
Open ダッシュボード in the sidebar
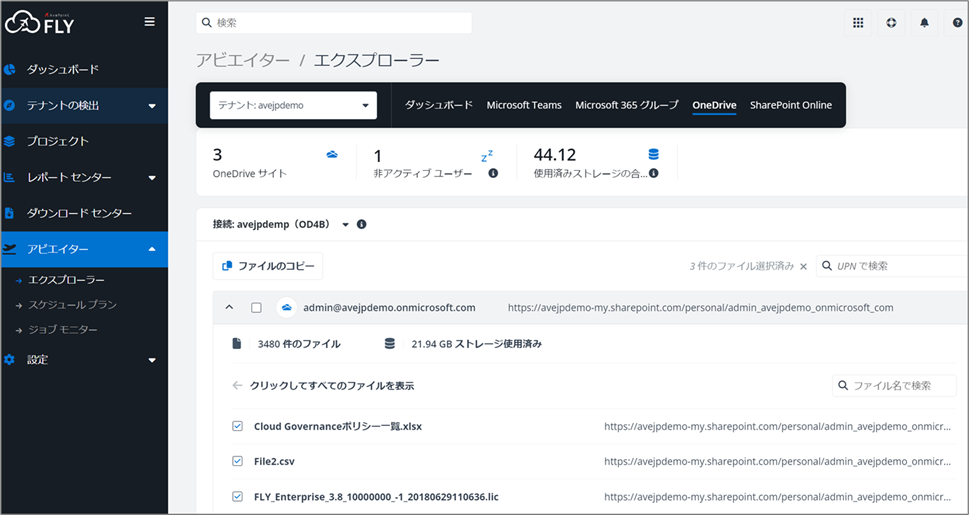pyautogui.click(x=83, y=69)
